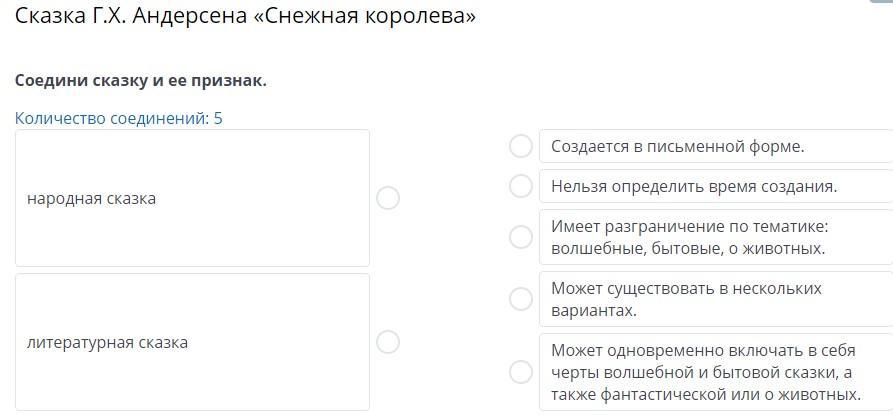Image resolution: width=893 pixels, height=415 pixels.
Task: Select circle next to «Нельзя определить время создания»
Action: point(520,186)
